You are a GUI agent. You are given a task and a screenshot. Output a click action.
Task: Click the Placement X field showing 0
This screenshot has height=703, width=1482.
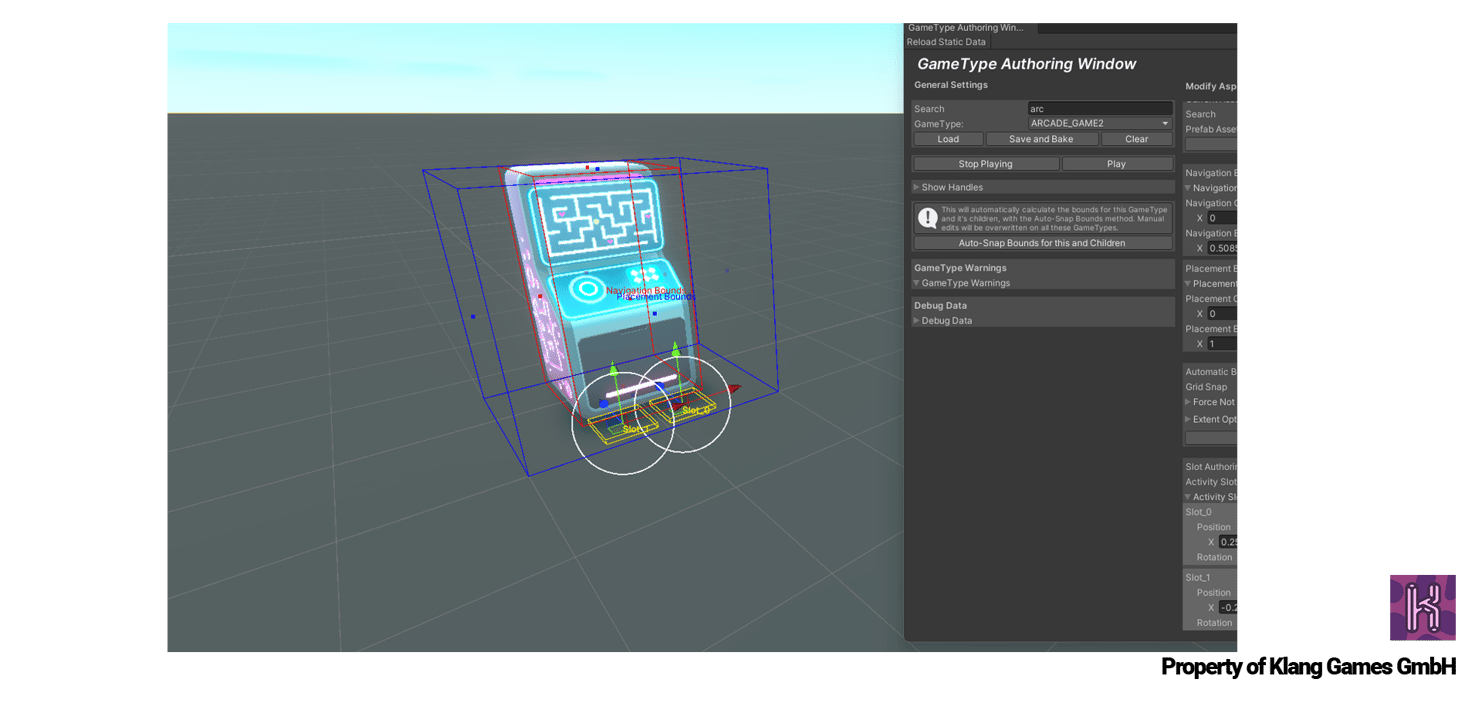pos(1222,314)
